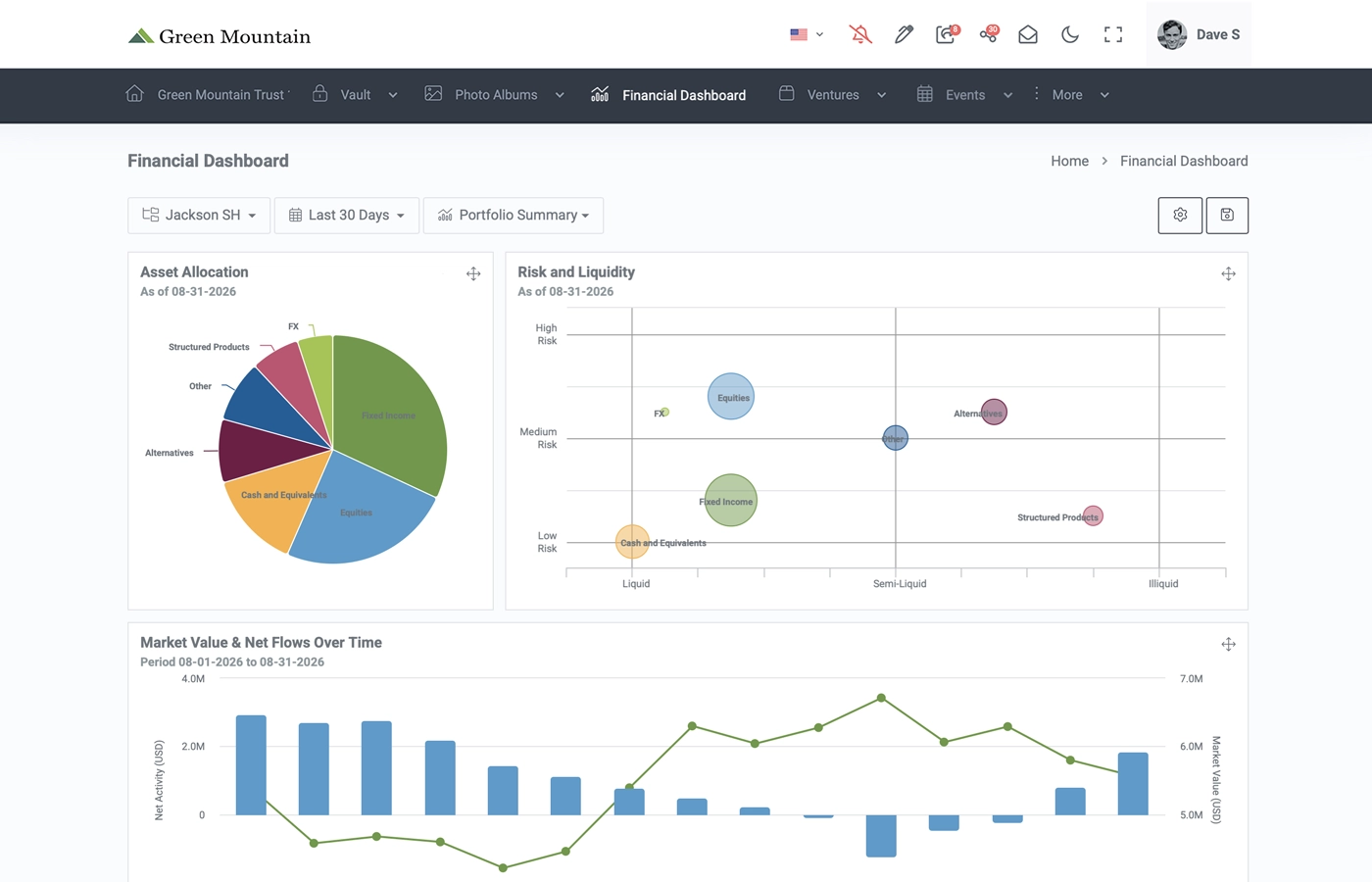Toggle the muted notifications bell icon
The width and height of the screenshot is (1372, 882).
point(860,34)
